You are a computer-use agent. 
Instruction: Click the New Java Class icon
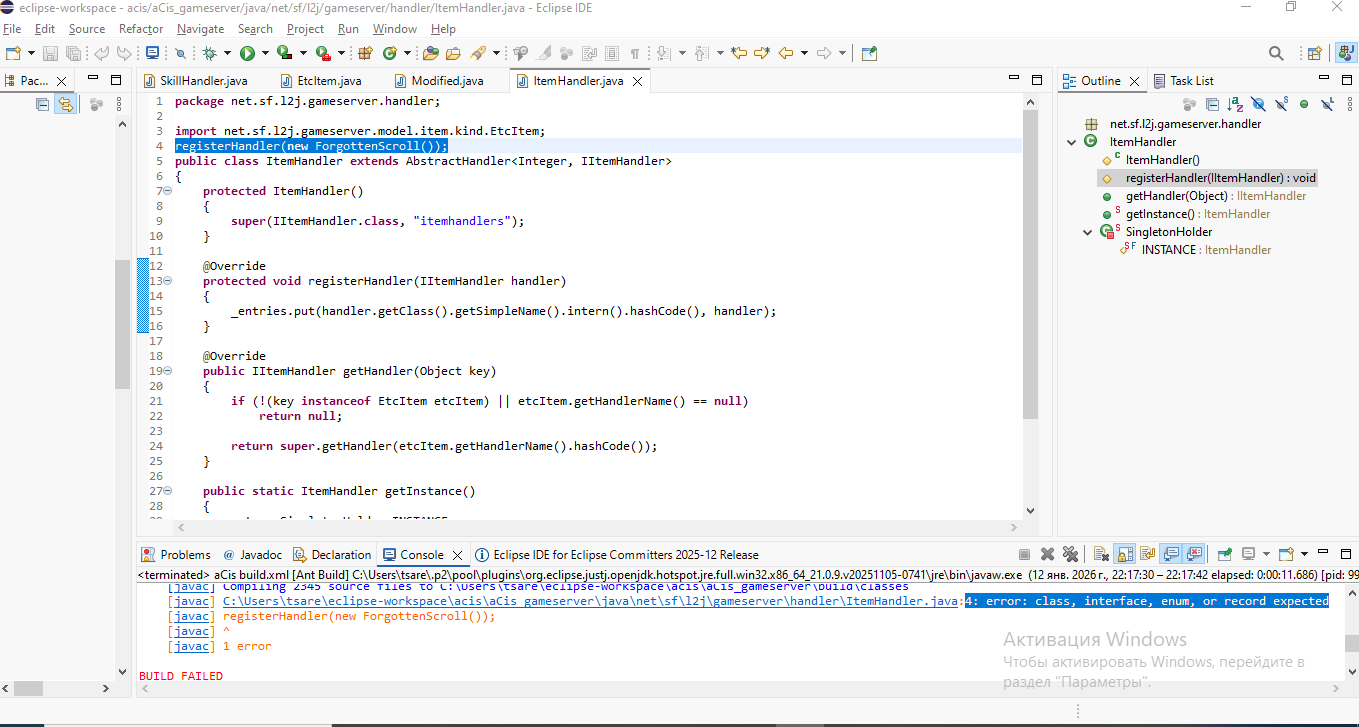point(388,53)
